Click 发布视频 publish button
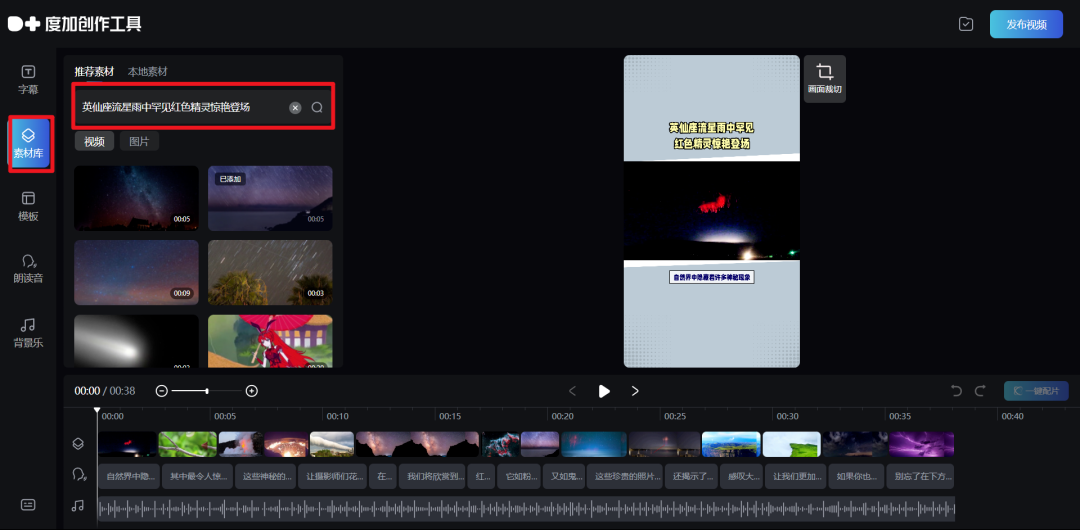 click(x=1026, y=24)
